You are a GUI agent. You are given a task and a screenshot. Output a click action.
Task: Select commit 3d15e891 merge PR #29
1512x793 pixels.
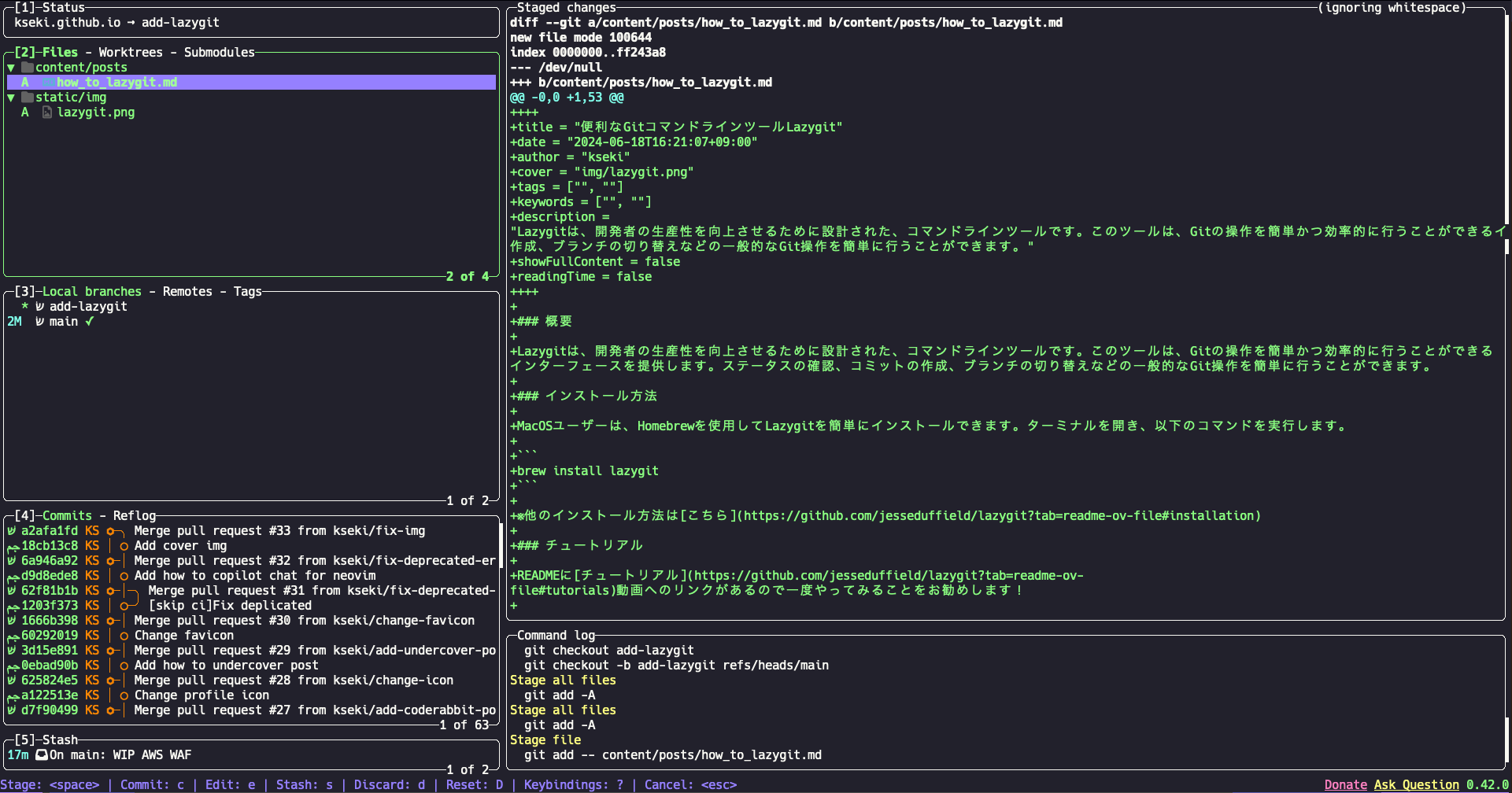pos(251,651)
